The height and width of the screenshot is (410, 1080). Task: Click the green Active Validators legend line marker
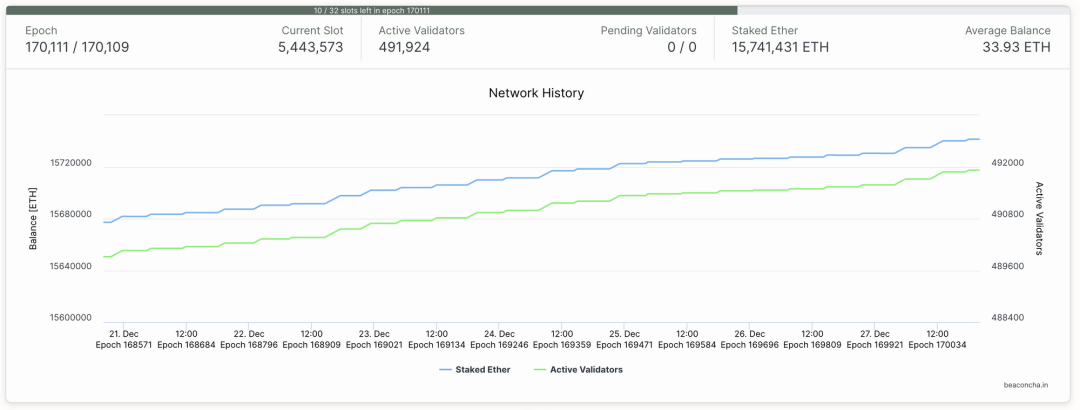click(540, 369)
